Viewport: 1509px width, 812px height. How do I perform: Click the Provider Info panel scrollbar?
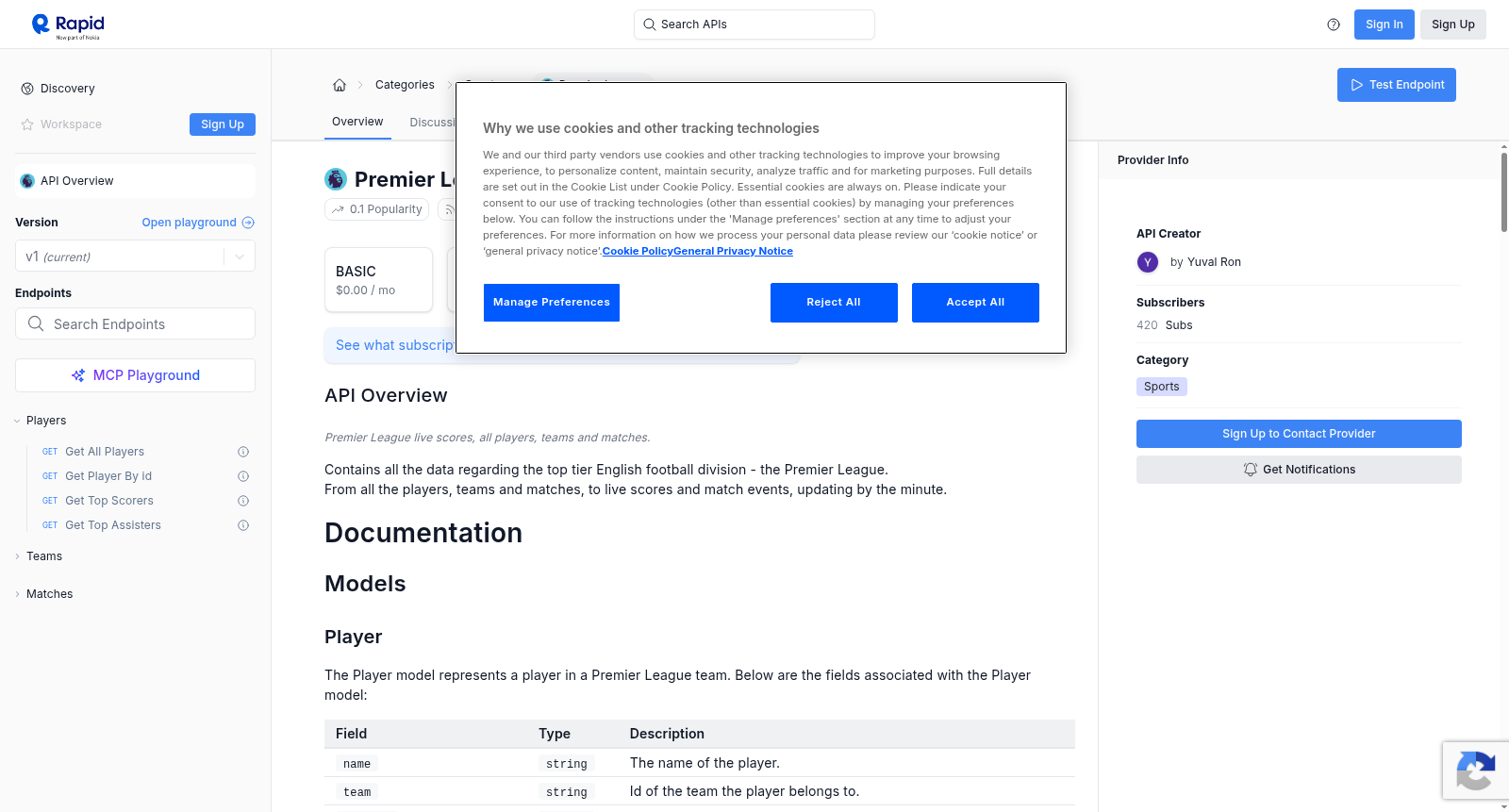(1503, 192)
